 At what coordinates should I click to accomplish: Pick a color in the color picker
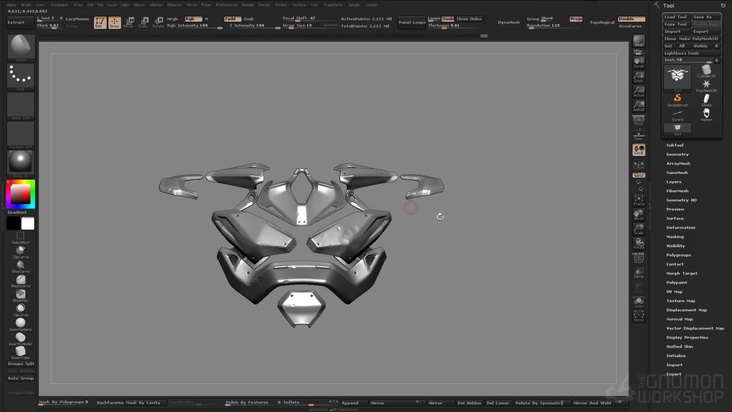[21, 194]
